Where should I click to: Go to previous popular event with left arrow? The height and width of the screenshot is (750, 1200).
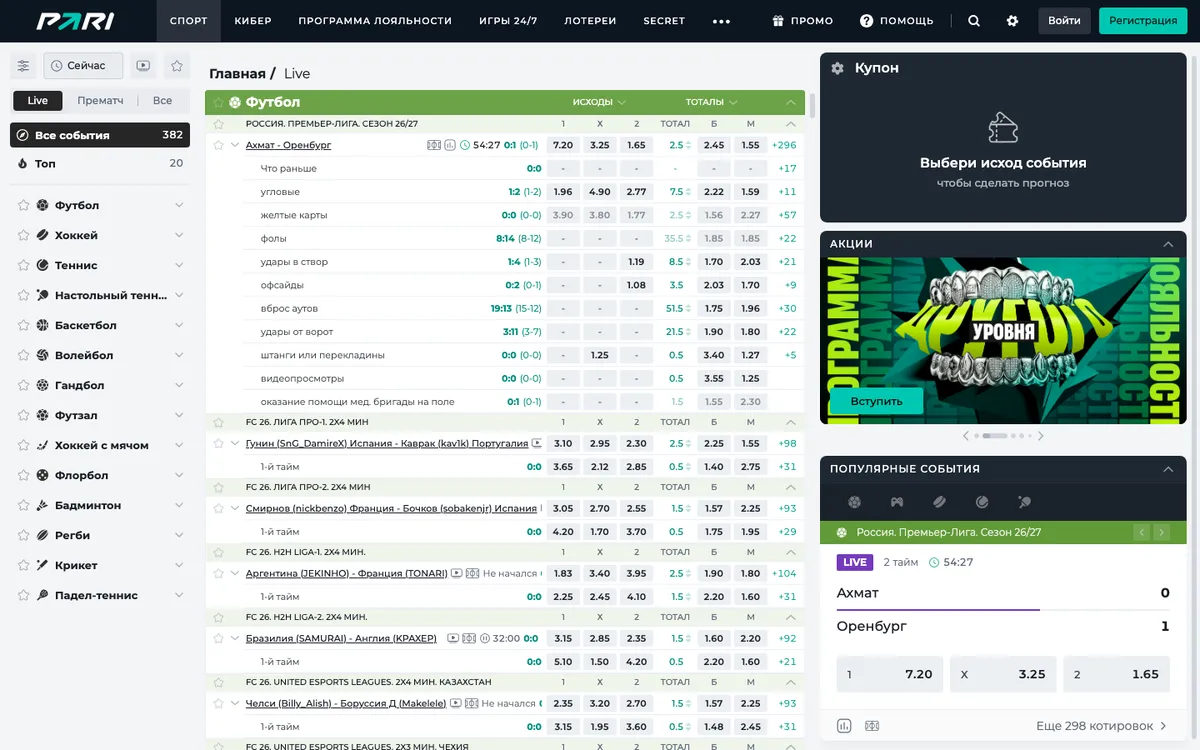1141,533
